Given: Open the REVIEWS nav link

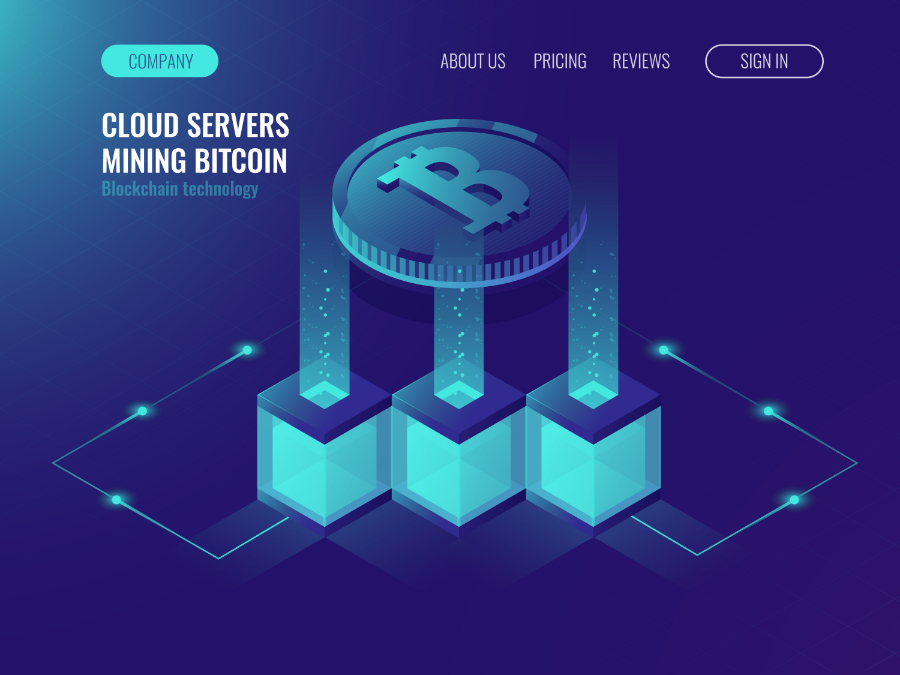Looking at the screenshot, I should click(641, 61).
